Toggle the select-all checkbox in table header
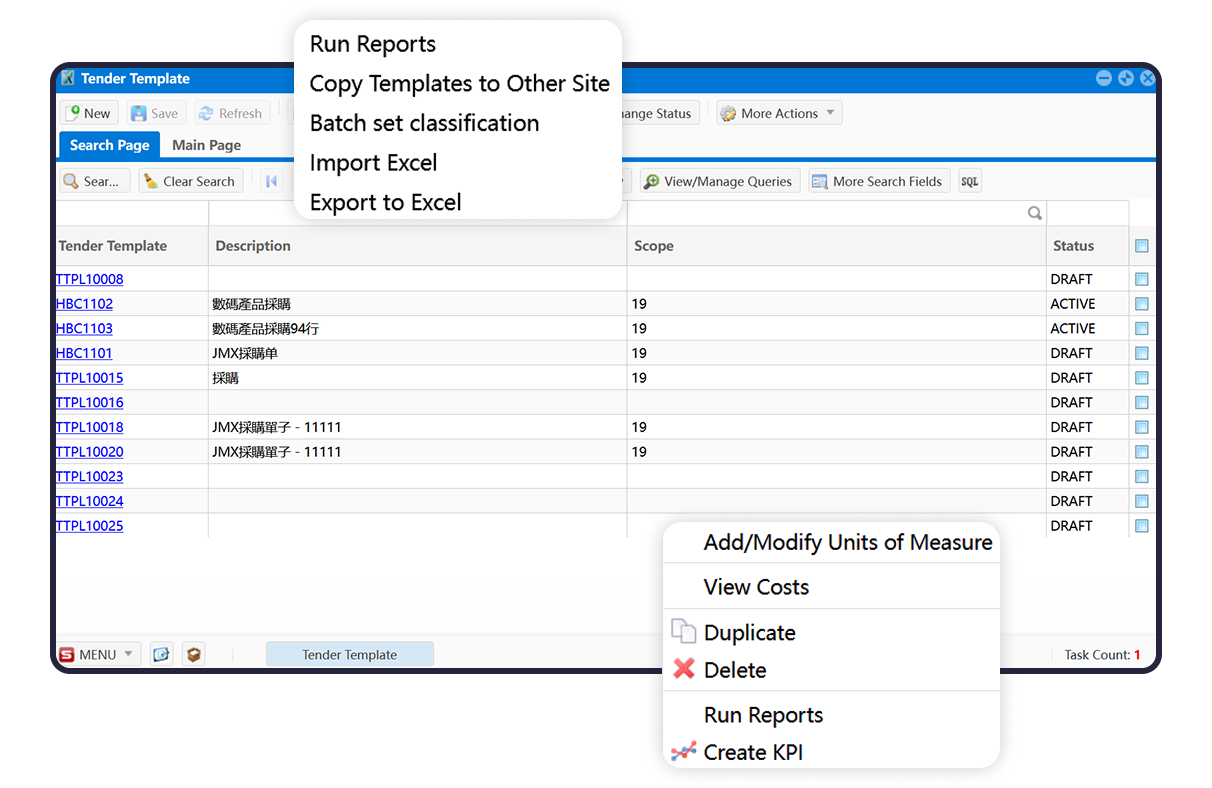The image size is (1212, 788). [1142, 246]
